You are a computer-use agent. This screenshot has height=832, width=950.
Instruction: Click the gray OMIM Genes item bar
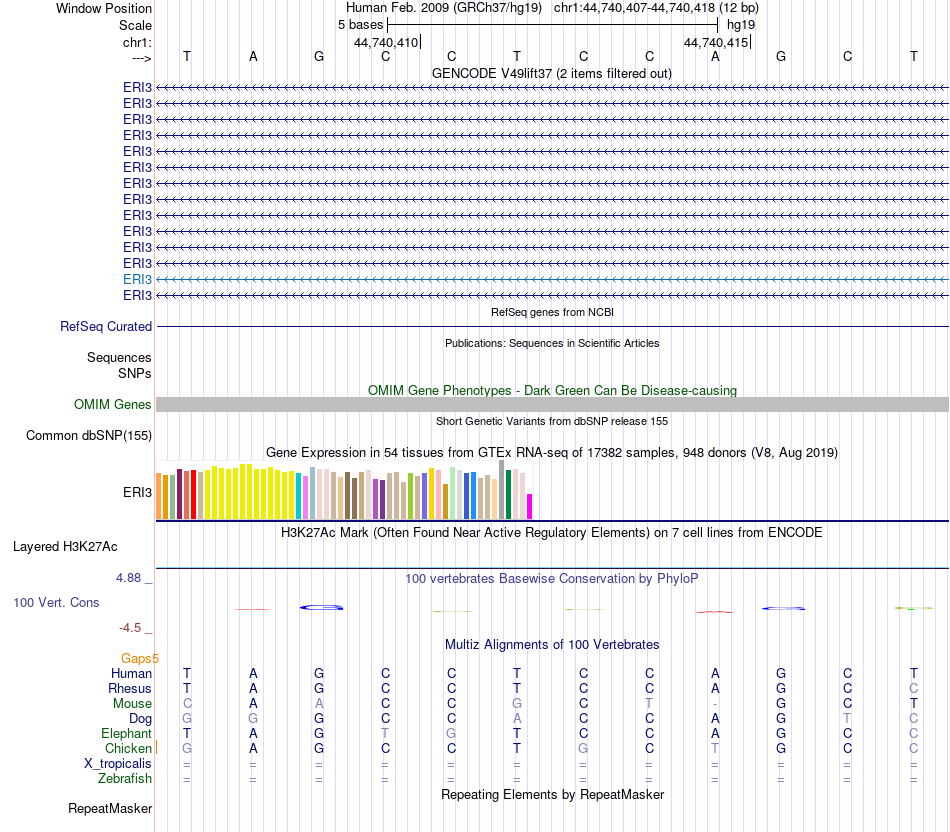[552, 405]
